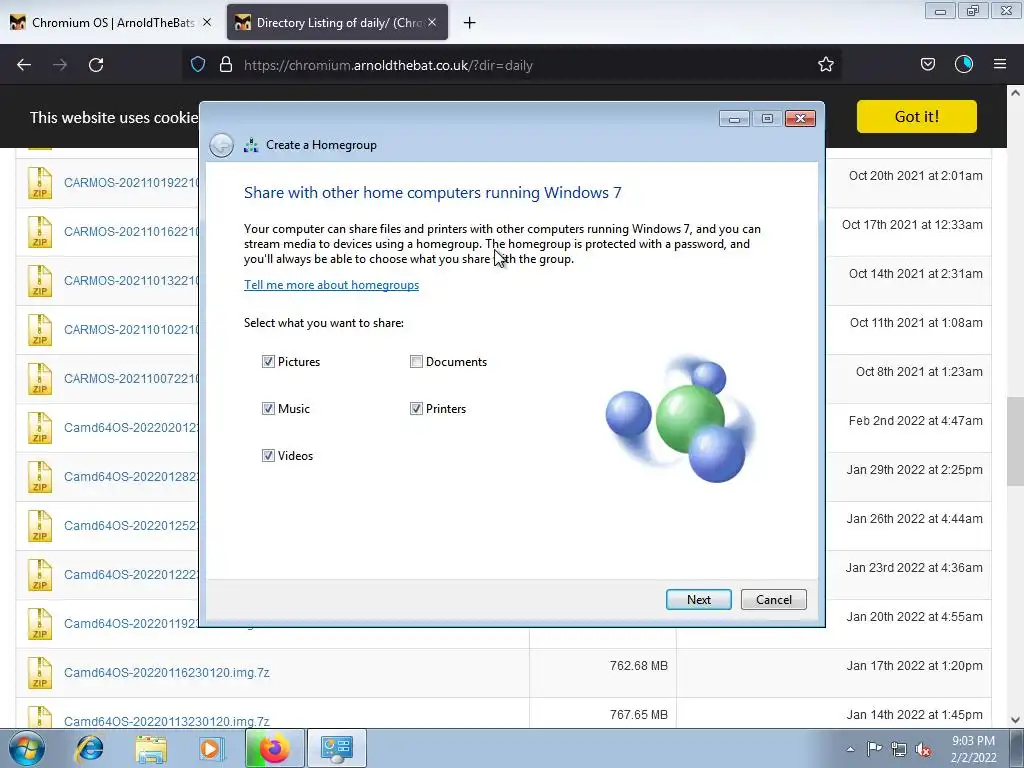
Task: Dismiss cookie banner with Got it!
Action: 917,116
